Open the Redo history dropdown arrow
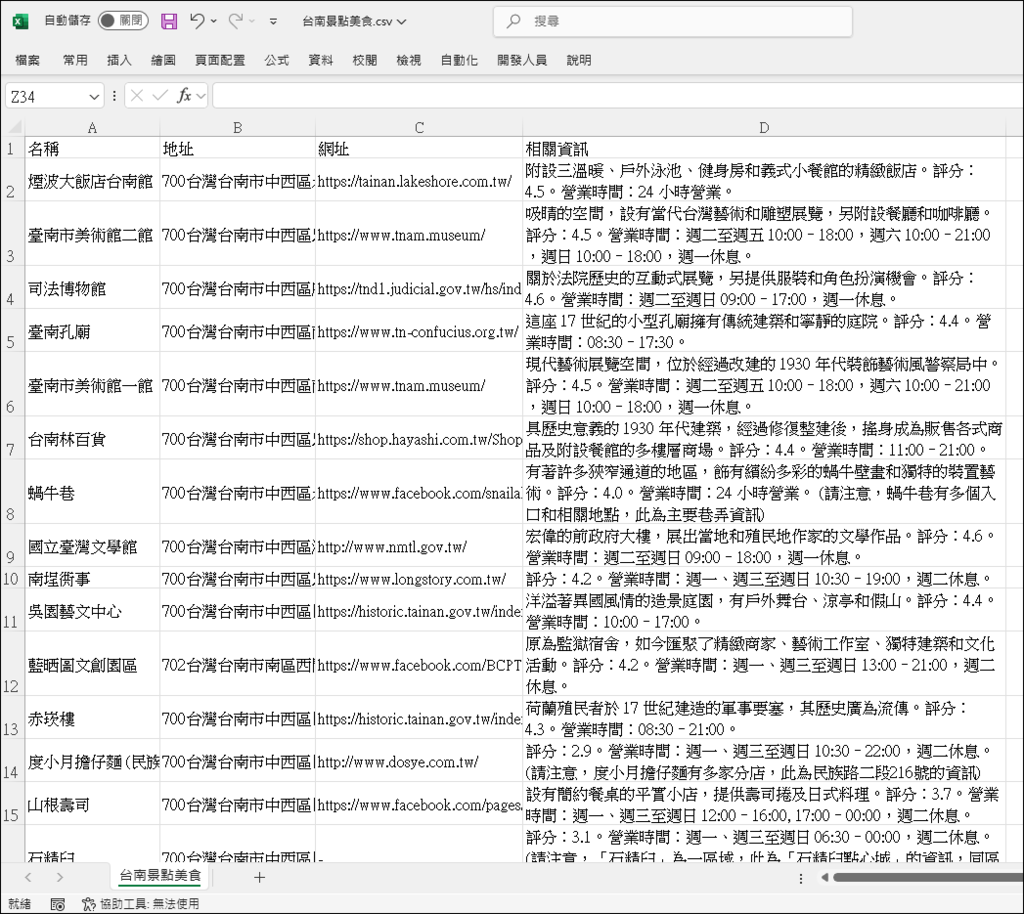This screenshot has width=1024, height=914. 252,22
